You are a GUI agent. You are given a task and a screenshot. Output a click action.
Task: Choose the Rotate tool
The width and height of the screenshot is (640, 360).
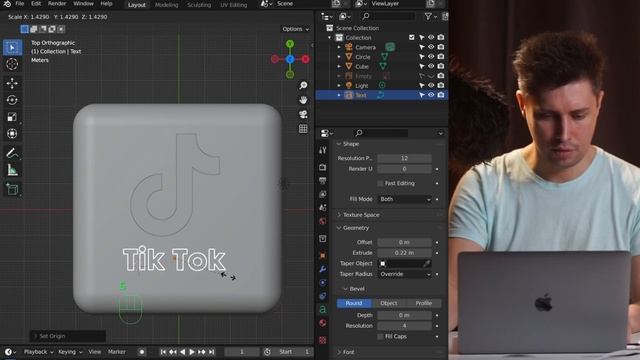12,100
